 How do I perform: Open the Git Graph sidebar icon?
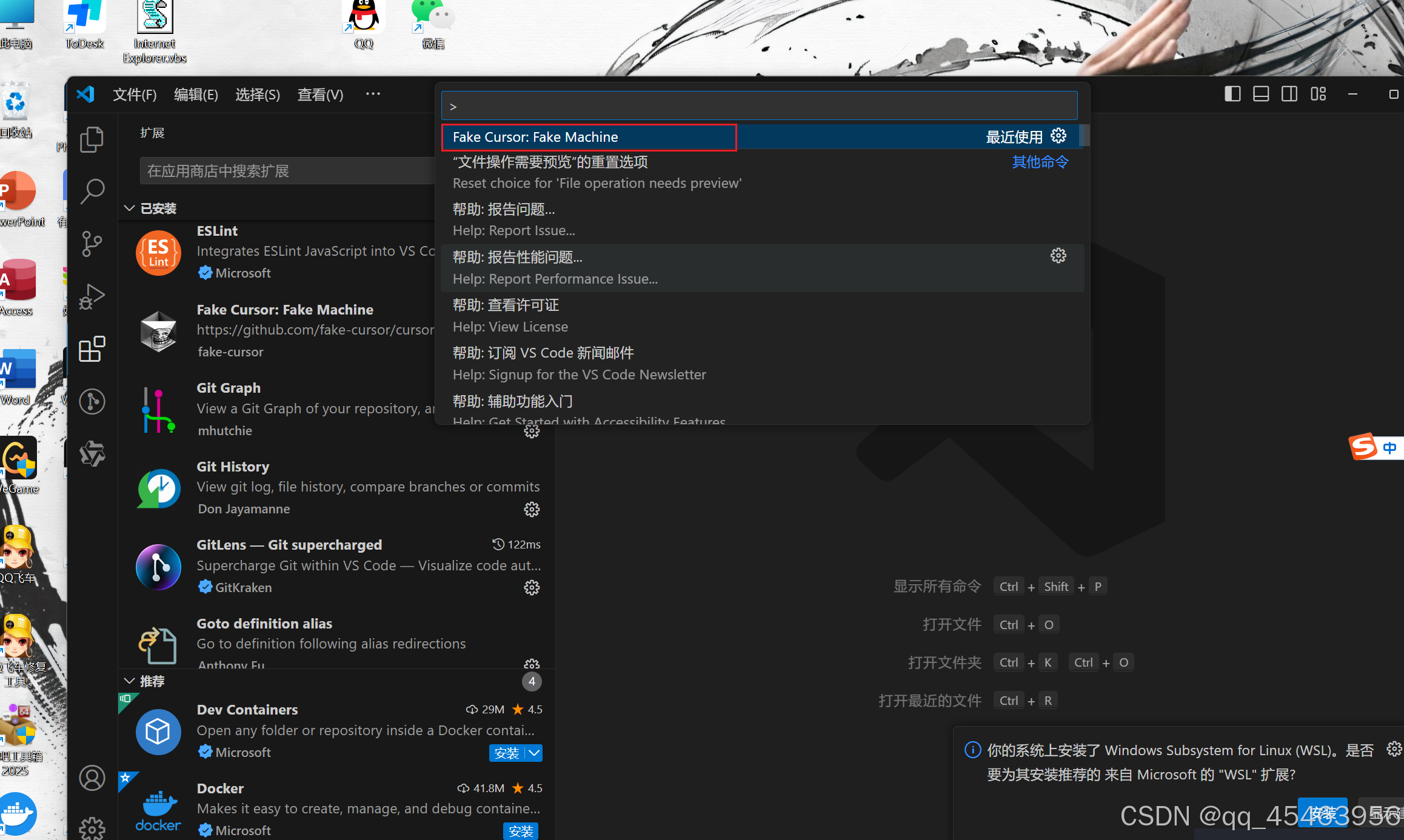click(x=92, y=401)
